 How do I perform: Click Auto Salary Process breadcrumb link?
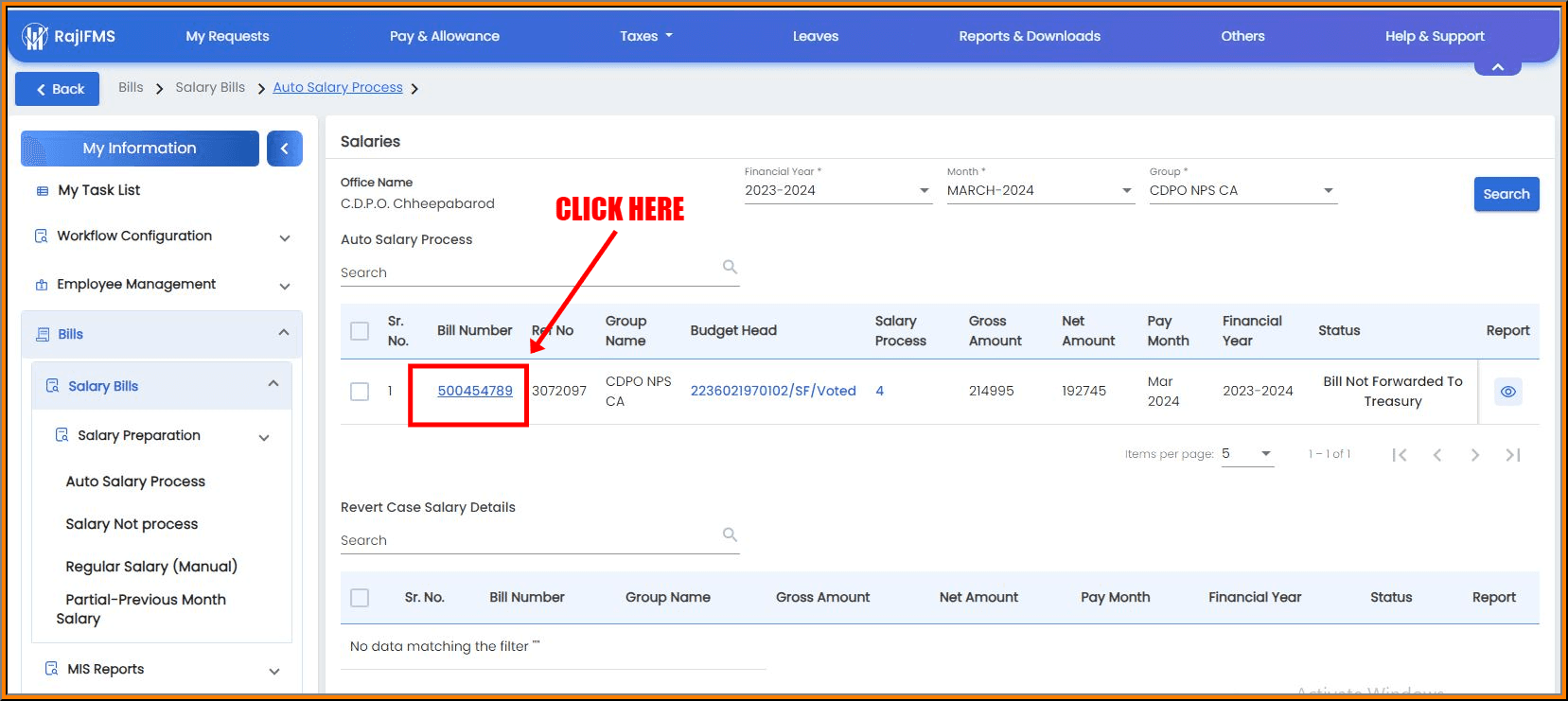pos(338,87)
